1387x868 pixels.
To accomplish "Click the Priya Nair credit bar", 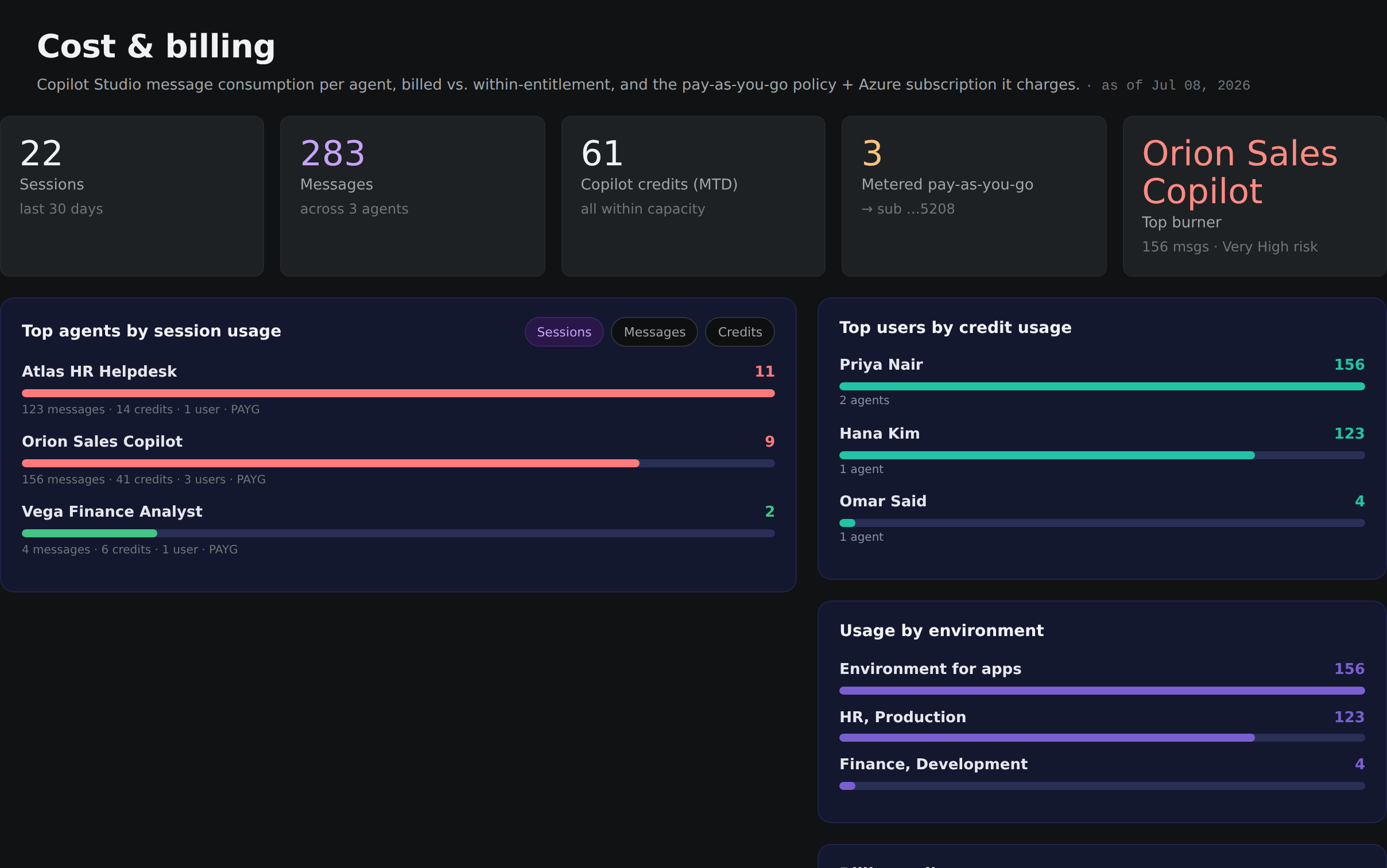I will pos(1102,386).
